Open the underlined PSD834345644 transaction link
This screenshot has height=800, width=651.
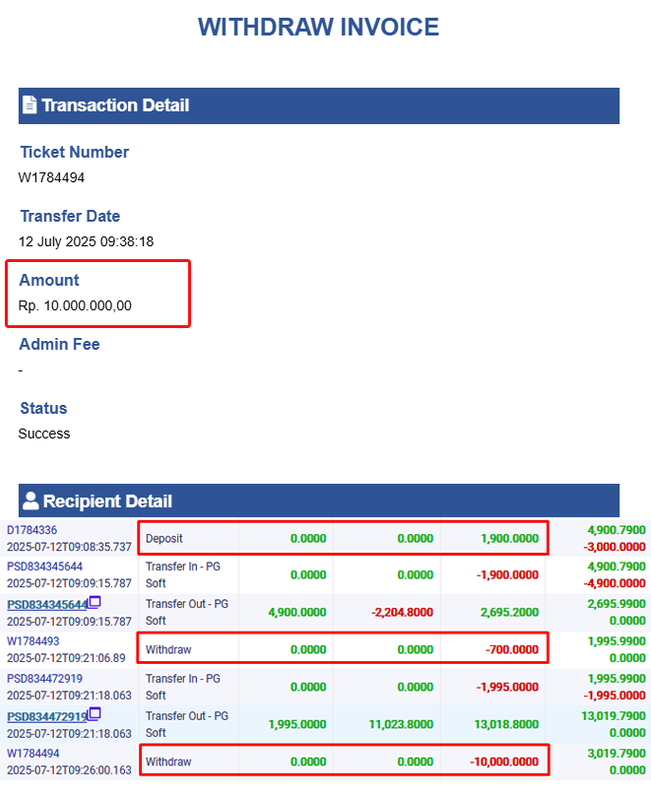pyautogui.click(x=47, y=605)
